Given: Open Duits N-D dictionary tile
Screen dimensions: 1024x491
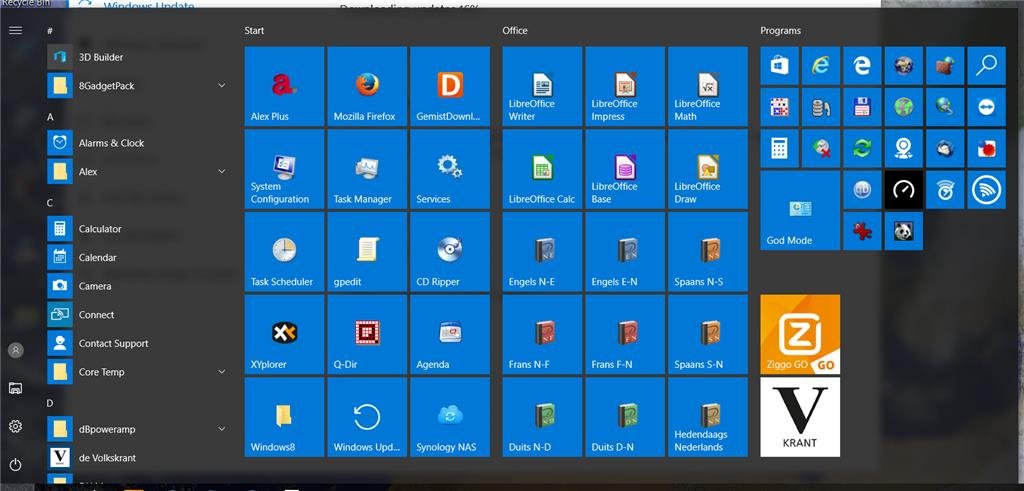Looking at the screenshot, I should 542,417.
